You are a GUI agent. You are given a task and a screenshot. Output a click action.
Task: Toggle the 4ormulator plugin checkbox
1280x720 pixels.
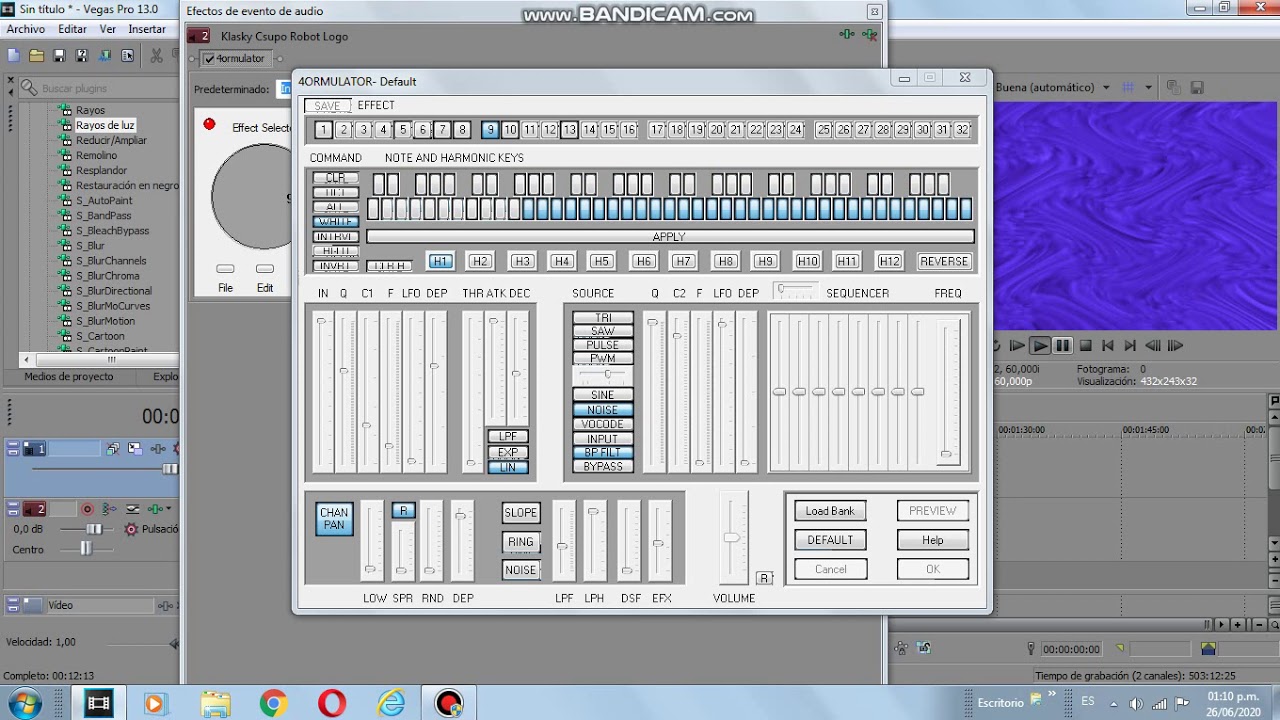tap(209, 59)
